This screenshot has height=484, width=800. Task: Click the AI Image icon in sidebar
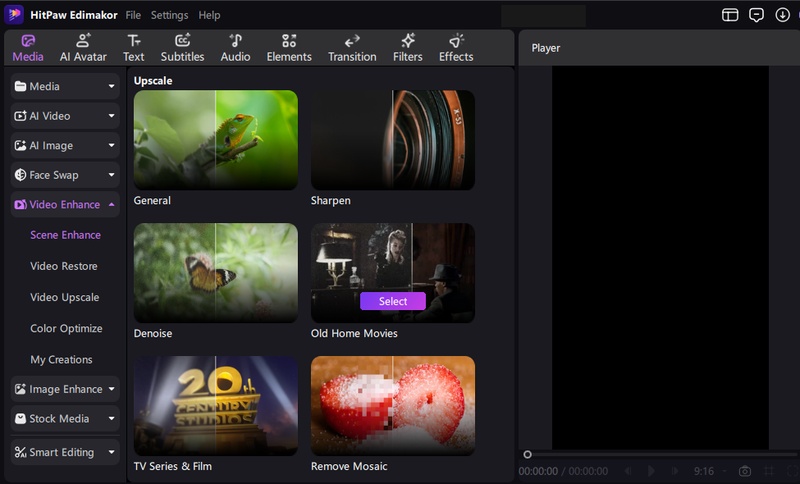click(x=20, y=145)
